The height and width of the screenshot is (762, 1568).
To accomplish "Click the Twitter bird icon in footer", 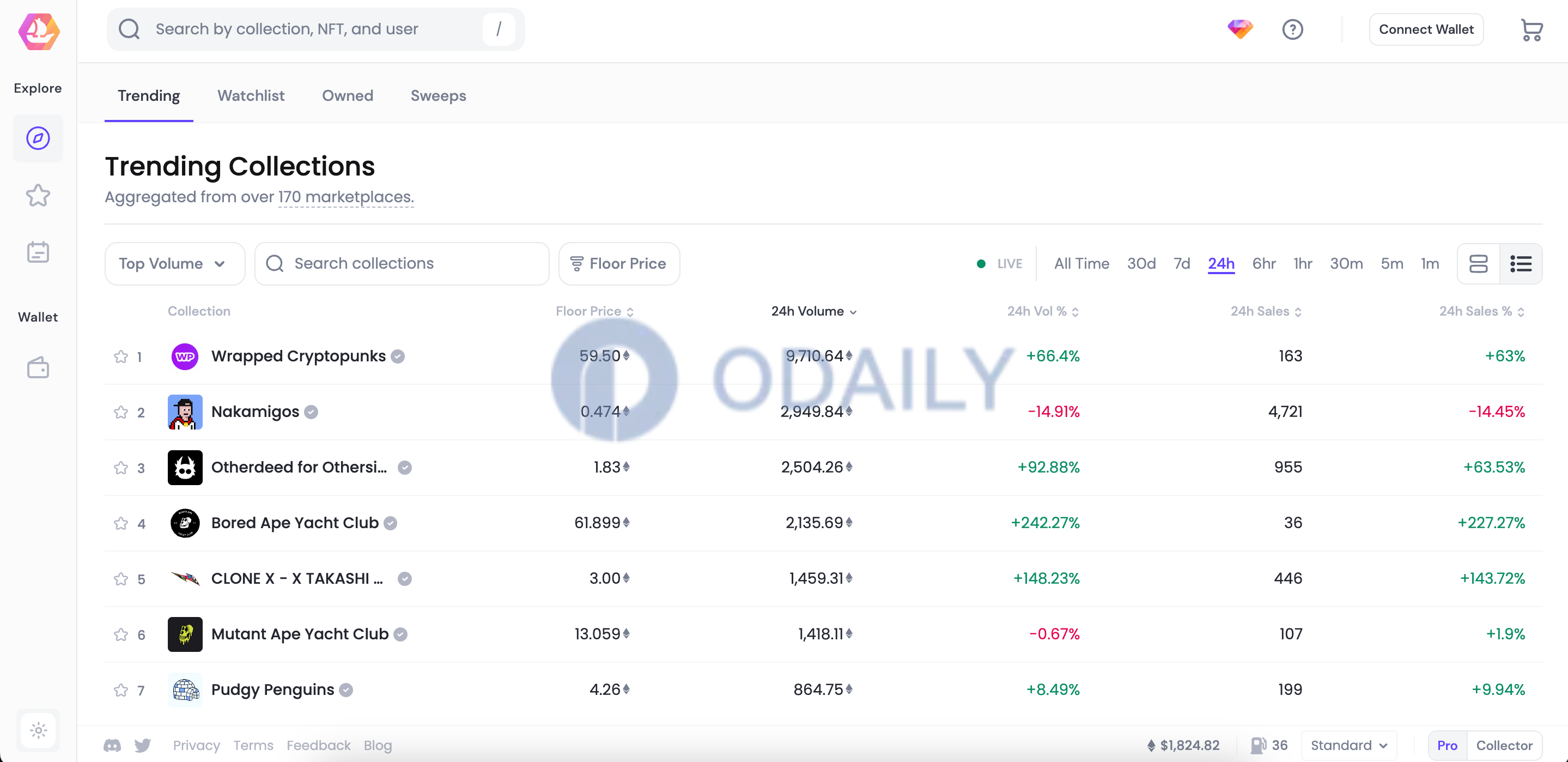I will tap(142, 745).
